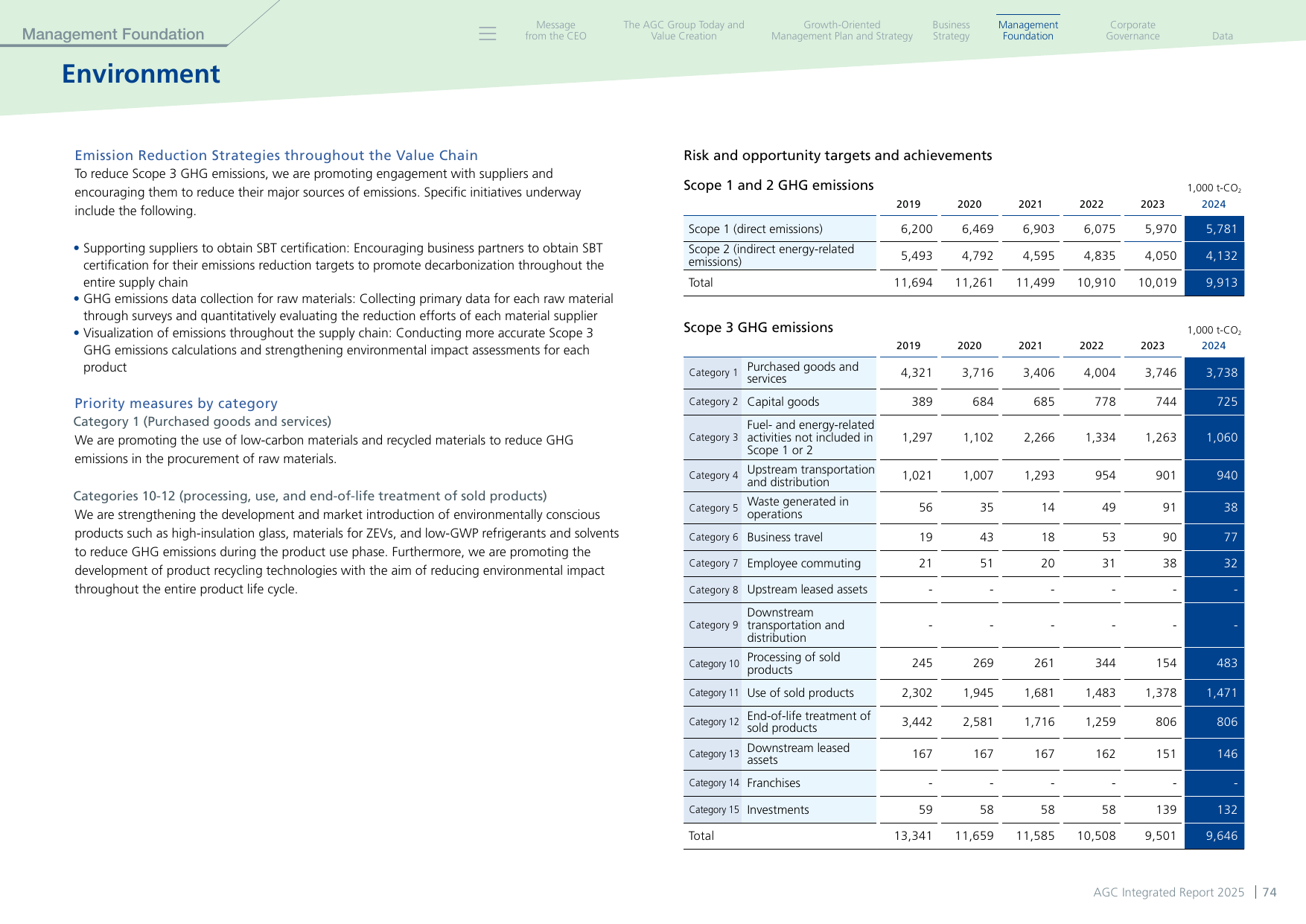Click the Use of sold products label
Viewport: 1306px width, 924px height.
800,692
